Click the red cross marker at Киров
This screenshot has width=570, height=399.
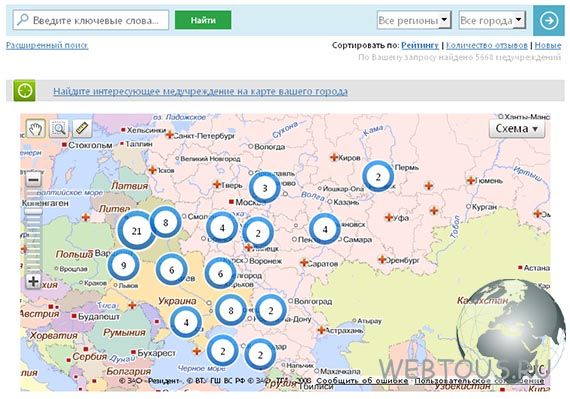pos(333,157)
